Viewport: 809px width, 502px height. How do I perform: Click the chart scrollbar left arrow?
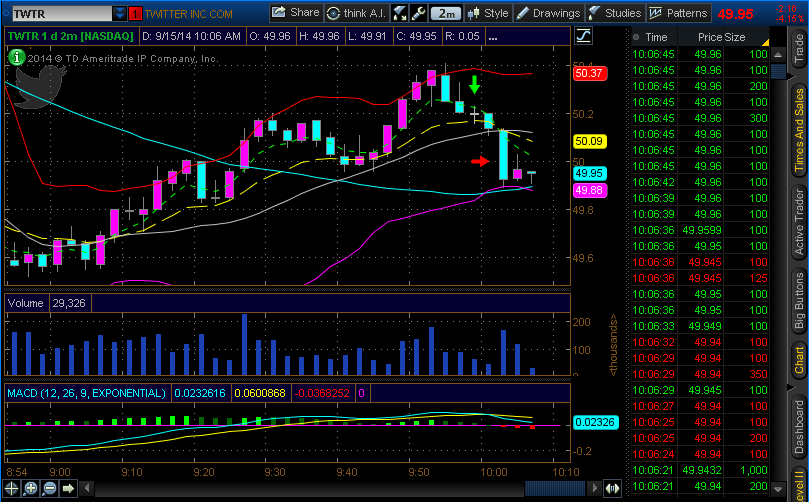pos(88,488)
